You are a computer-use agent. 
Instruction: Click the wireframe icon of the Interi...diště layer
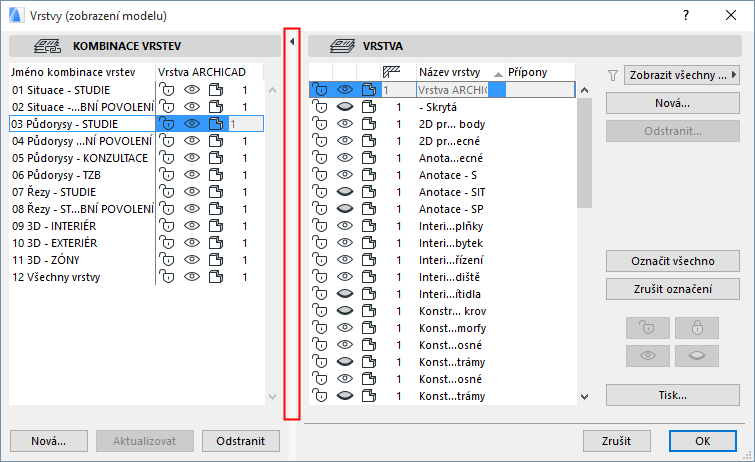click(369, 277)
